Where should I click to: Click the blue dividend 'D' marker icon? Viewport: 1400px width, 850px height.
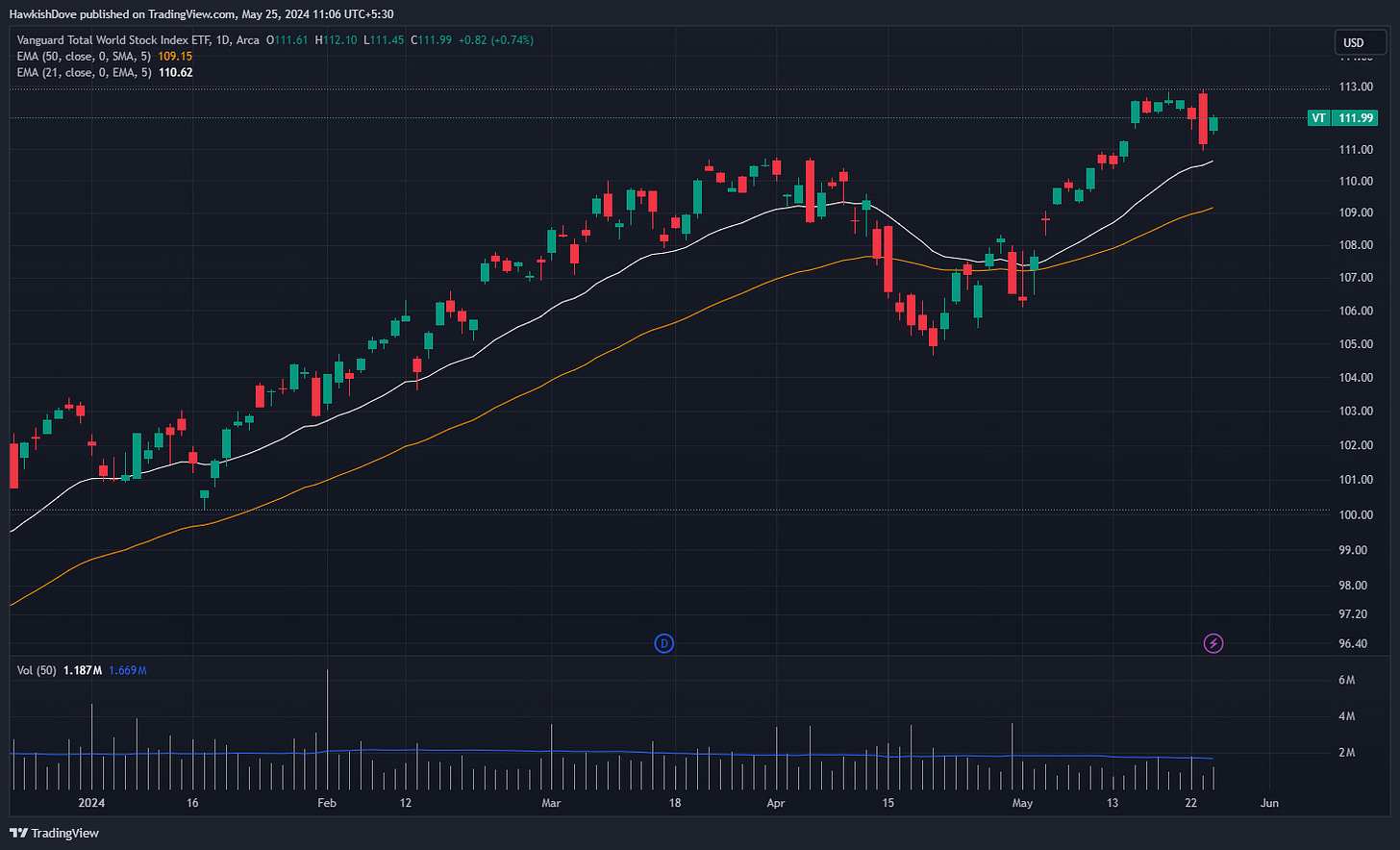[x=663, y=643]
